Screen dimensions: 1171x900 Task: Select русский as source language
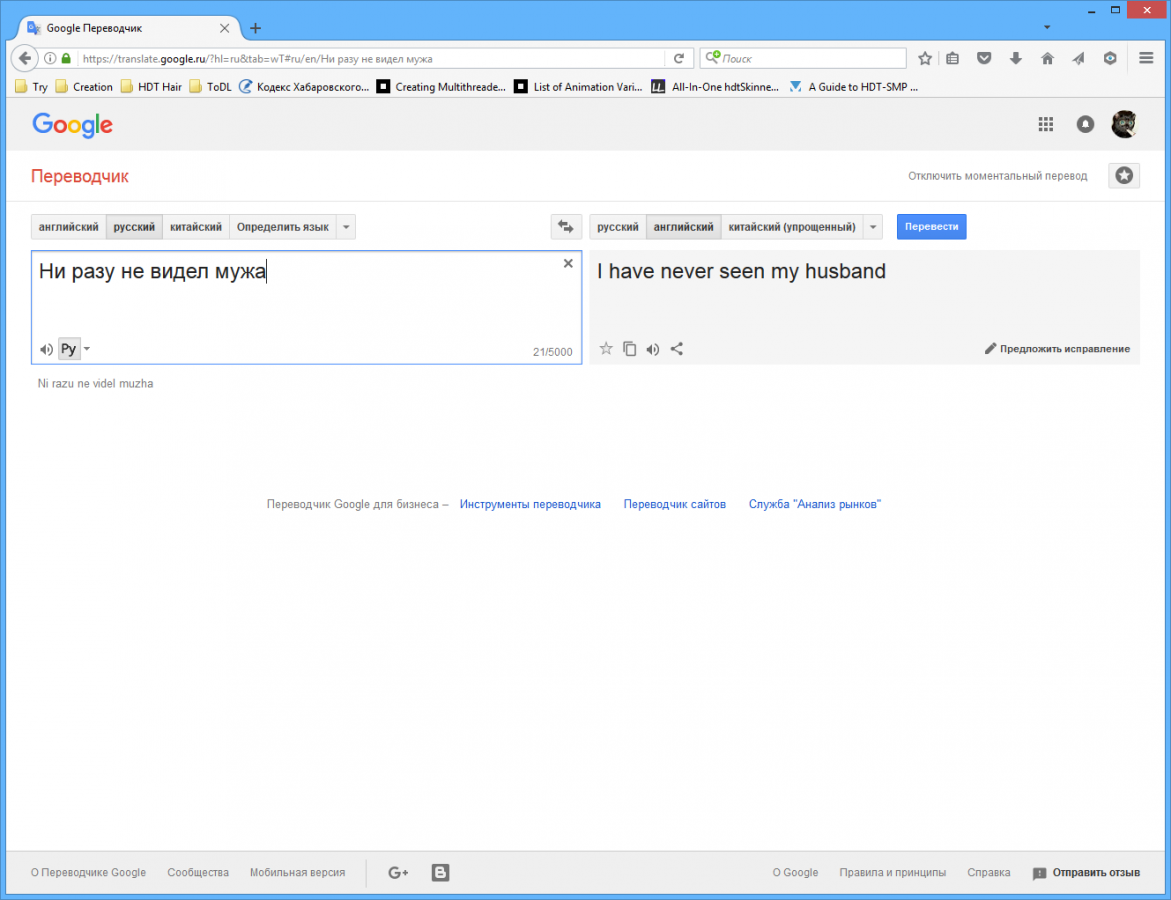pyautogui.click(x=134, y=227)
